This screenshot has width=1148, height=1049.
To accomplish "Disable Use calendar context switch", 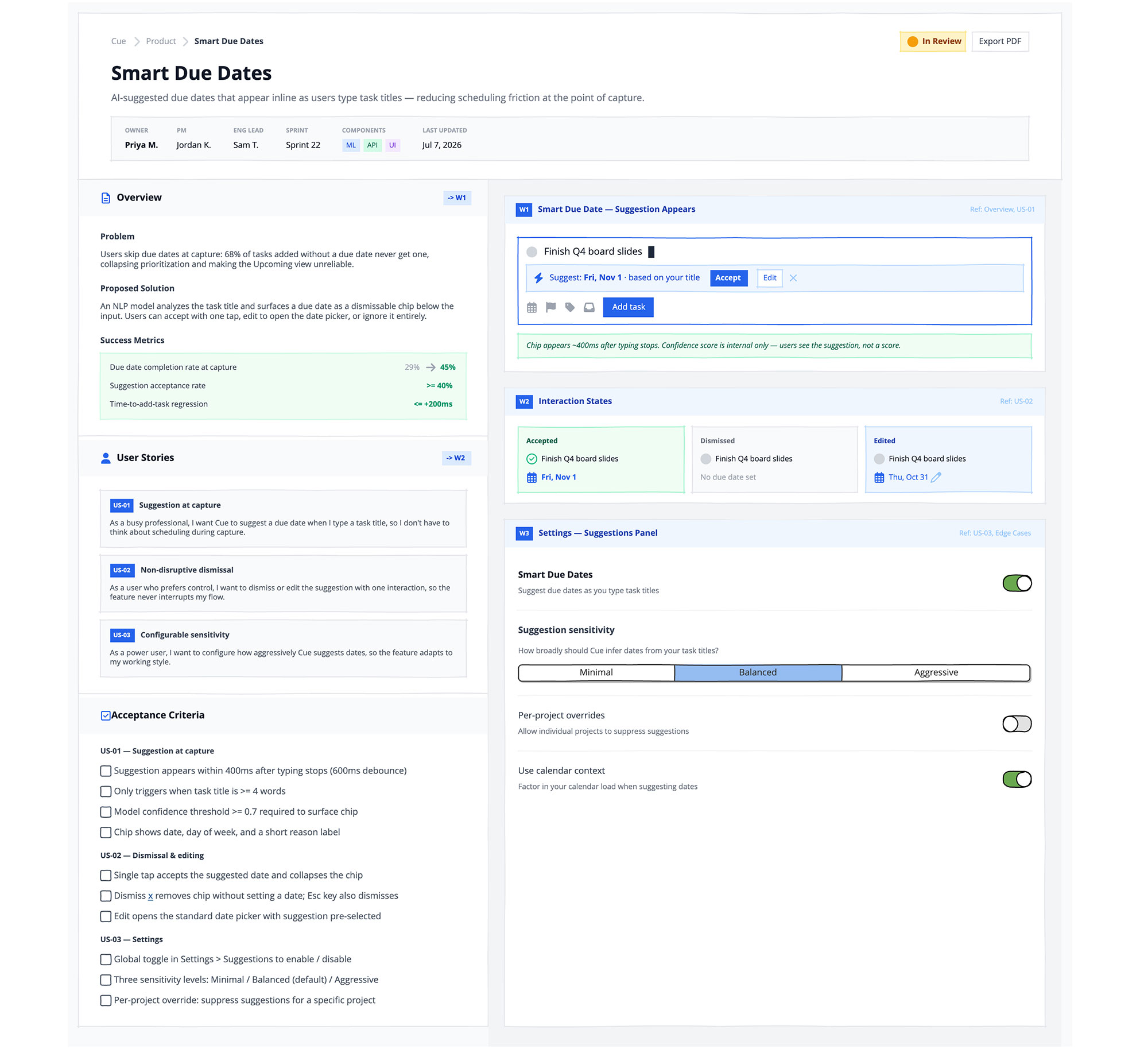I will pos(1017,779).
